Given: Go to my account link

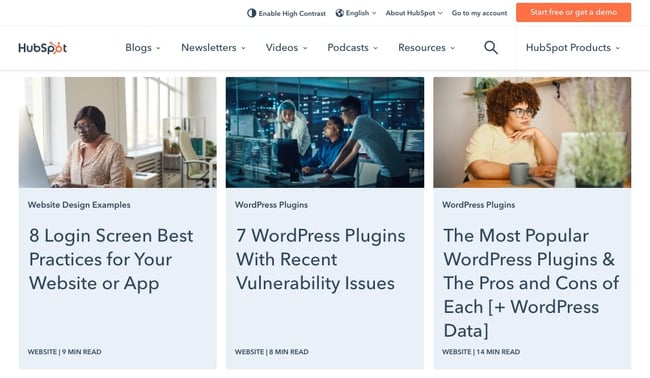Looking at the screenshot, I should point(479,13).
